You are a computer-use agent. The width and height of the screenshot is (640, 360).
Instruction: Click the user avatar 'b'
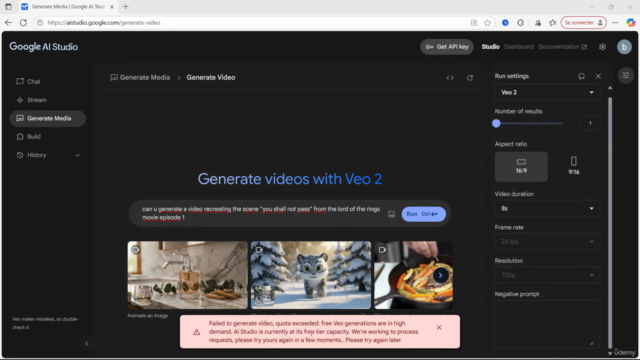click(x=624, y=47)
